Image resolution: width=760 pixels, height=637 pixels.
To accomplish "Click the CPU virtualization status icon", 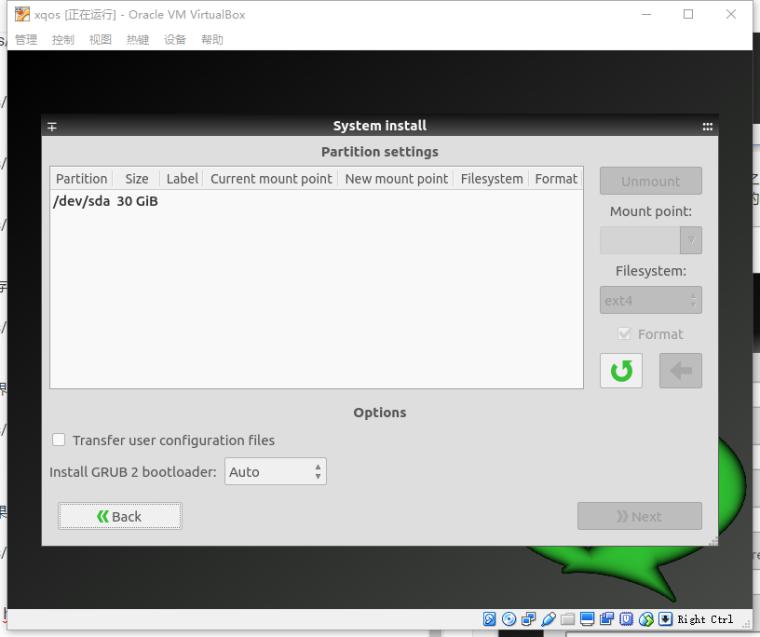I will click(x=626, y=619).
